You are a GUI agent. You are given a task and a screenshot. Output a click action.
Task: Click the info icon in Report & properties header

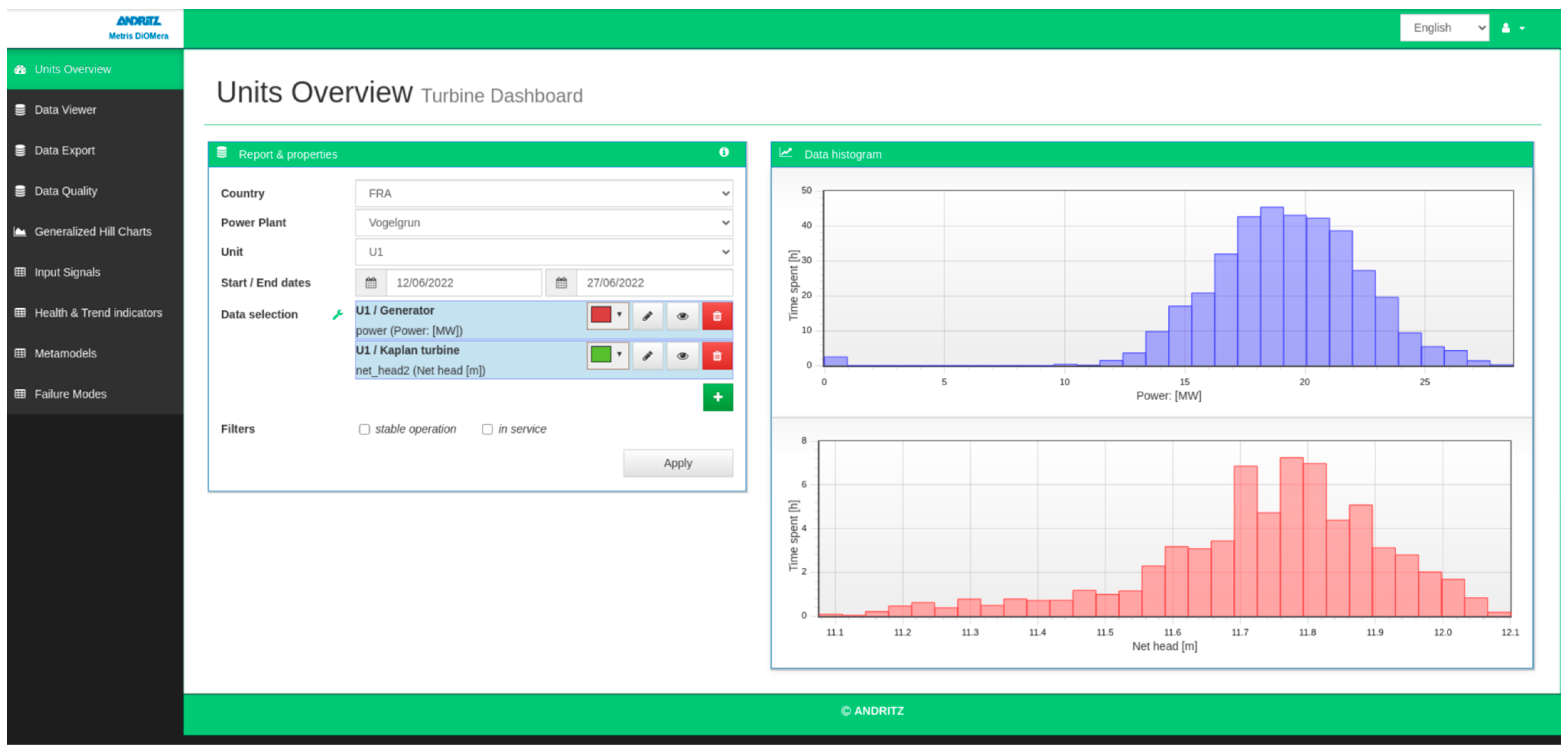[724, 152]
